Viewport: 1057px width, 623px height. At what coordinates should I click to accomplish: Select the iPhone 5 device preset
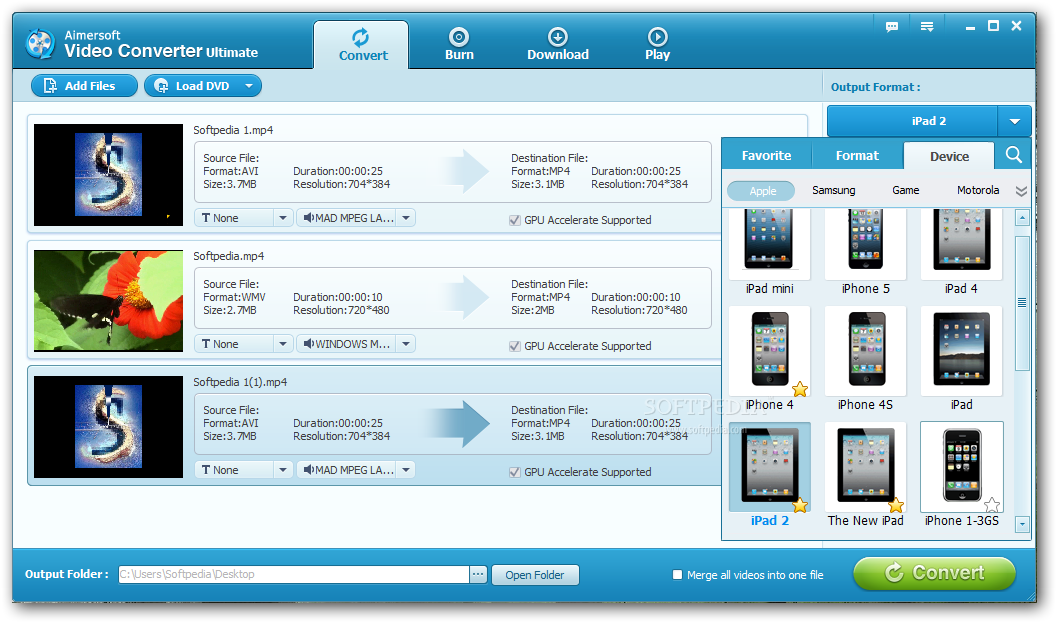(864, 248)
